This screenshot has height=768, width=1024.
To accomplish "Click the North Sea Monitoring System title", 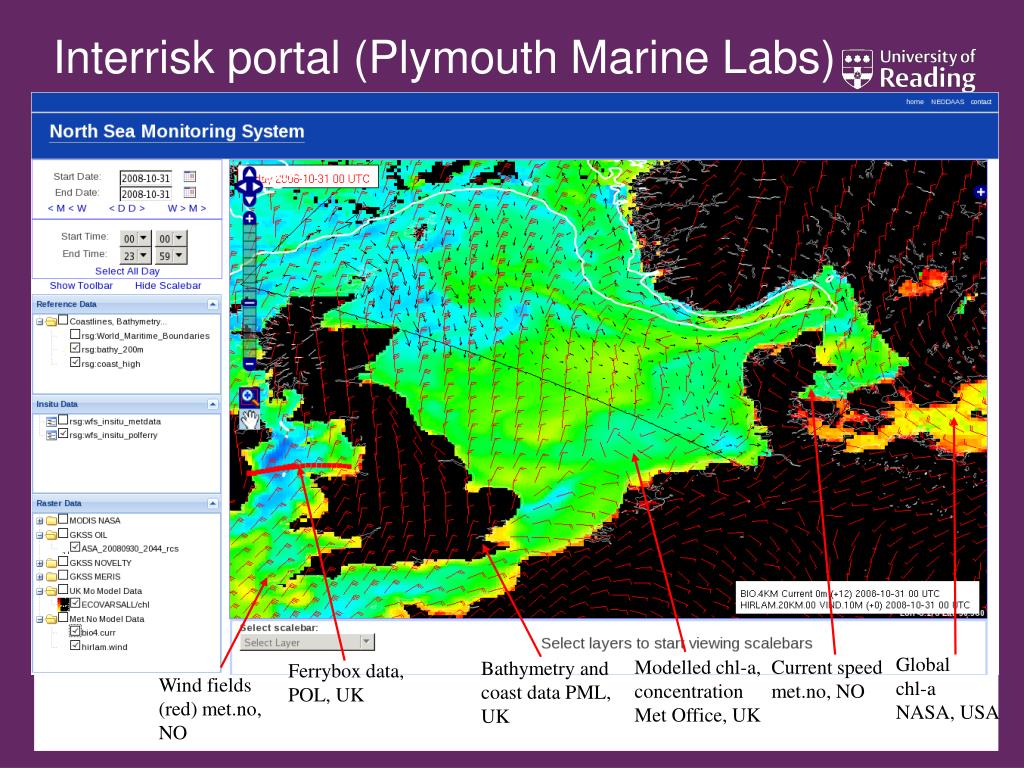I will pyautogui.click(x=177, y=131).
